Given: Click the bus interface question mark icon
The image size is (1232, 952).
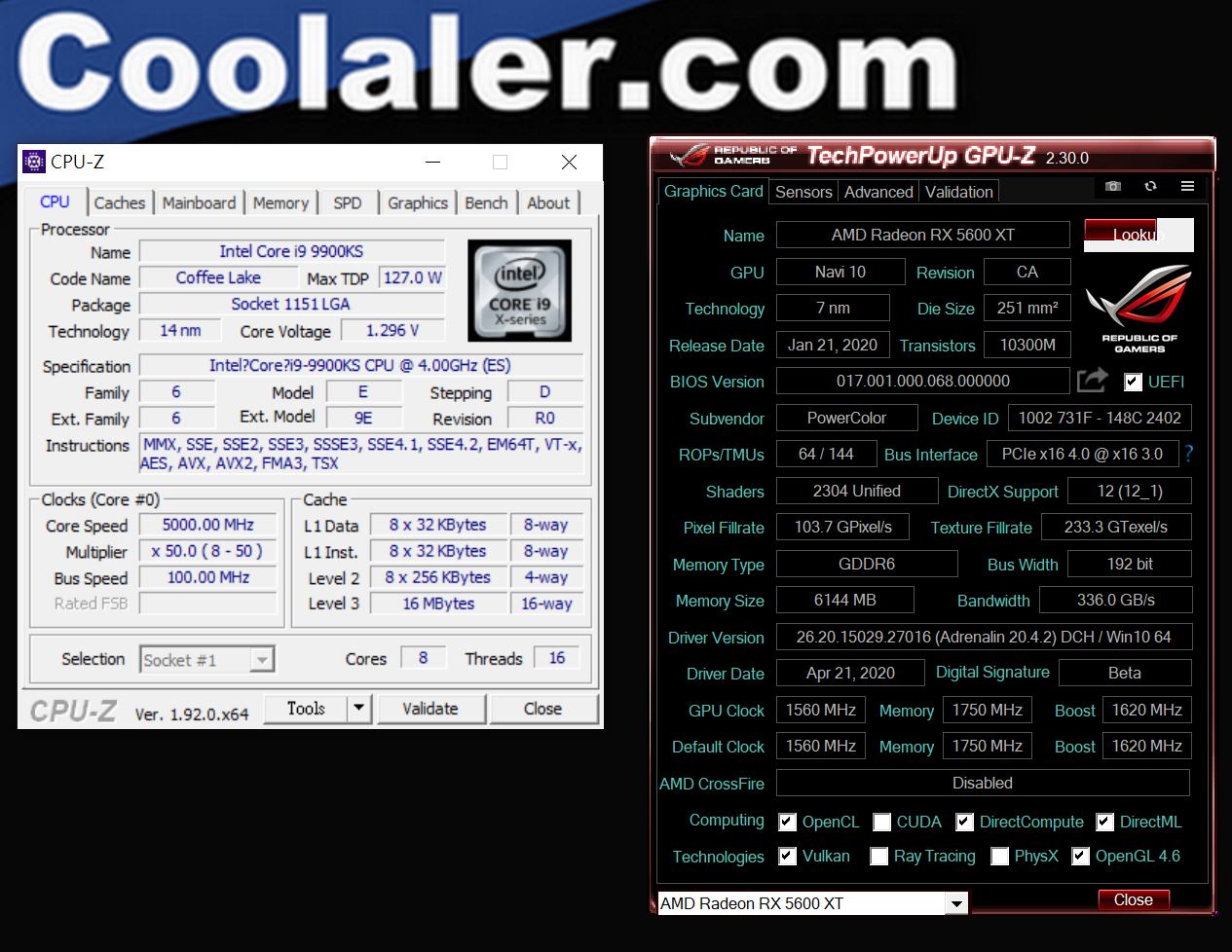Looking at the screenshot, I should click(1188, 454).
